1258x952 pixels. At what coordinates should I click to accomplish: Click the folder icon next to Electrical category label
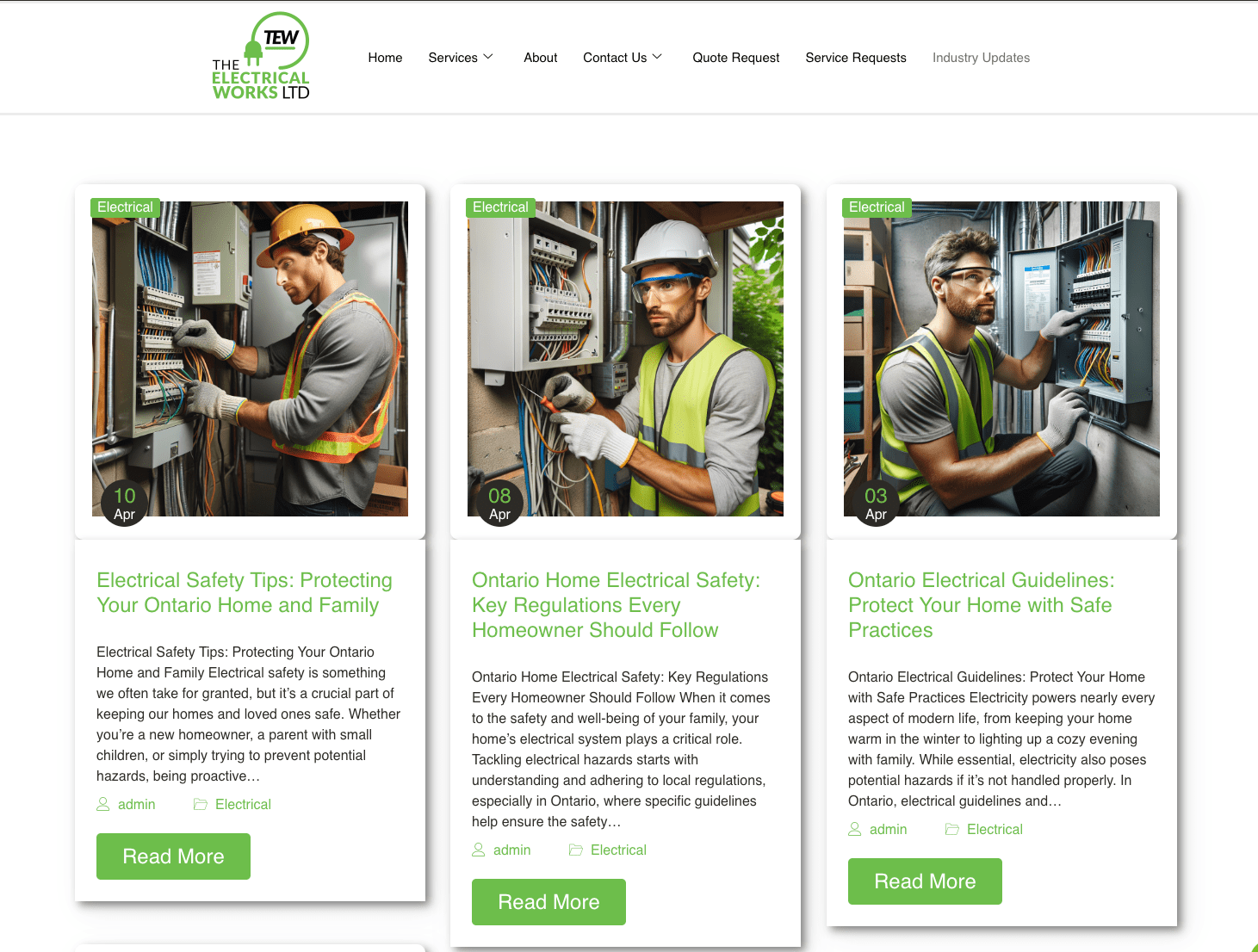(199, 804)
